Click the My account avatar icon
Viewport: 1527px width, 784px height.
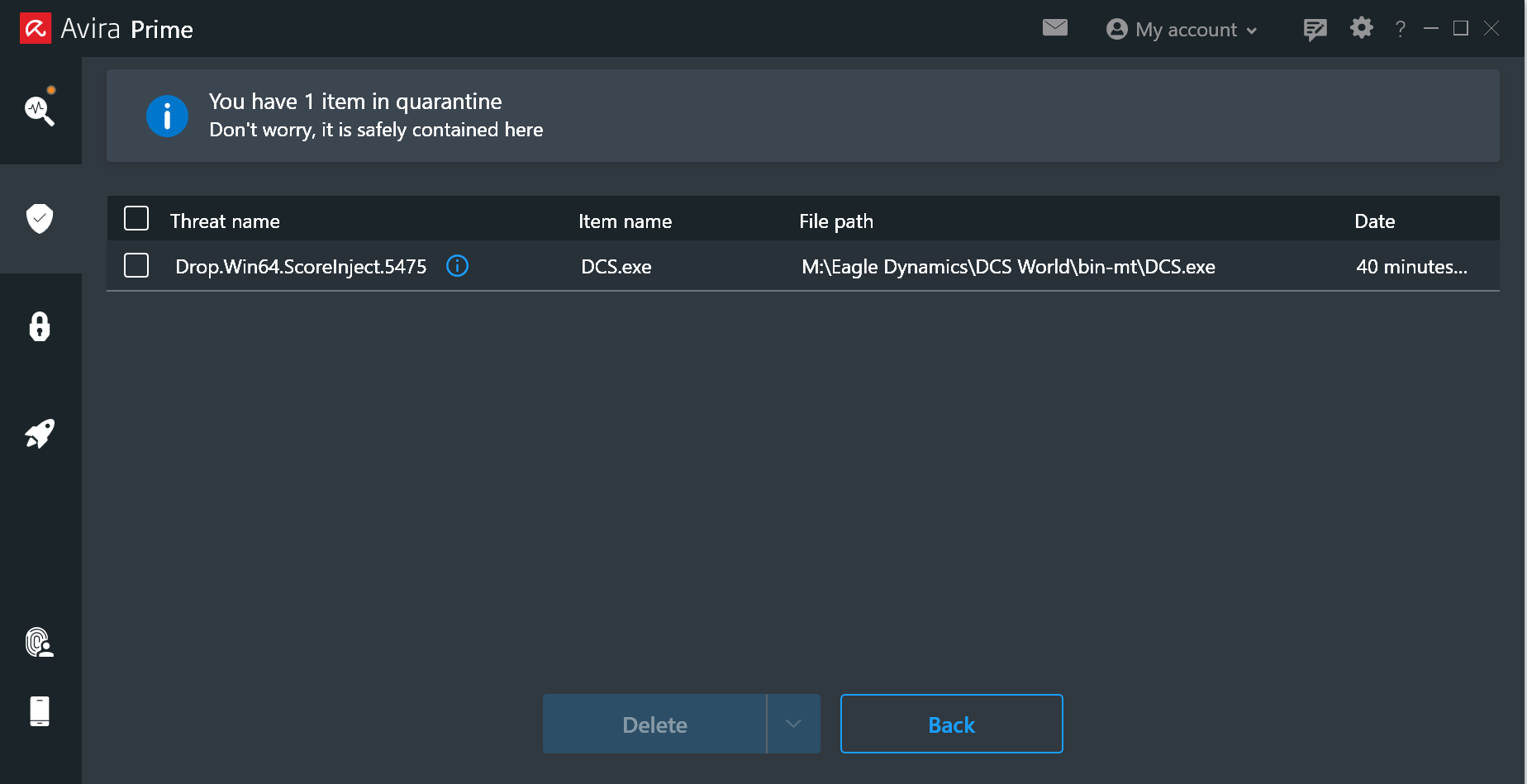[x=1117, y=30]
